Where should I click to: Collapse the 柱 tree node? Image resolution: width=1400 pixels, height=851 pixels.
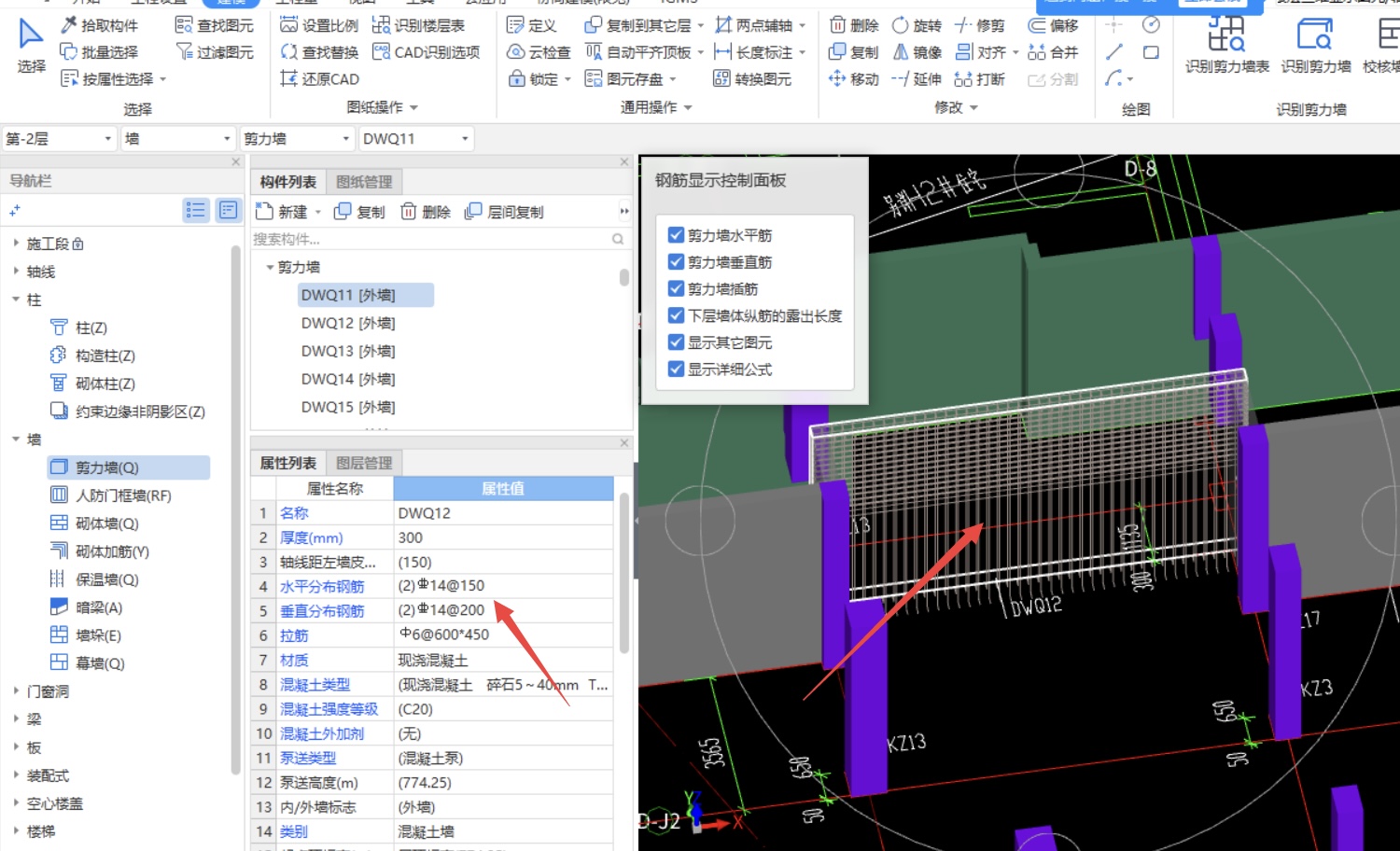(16, 300)
